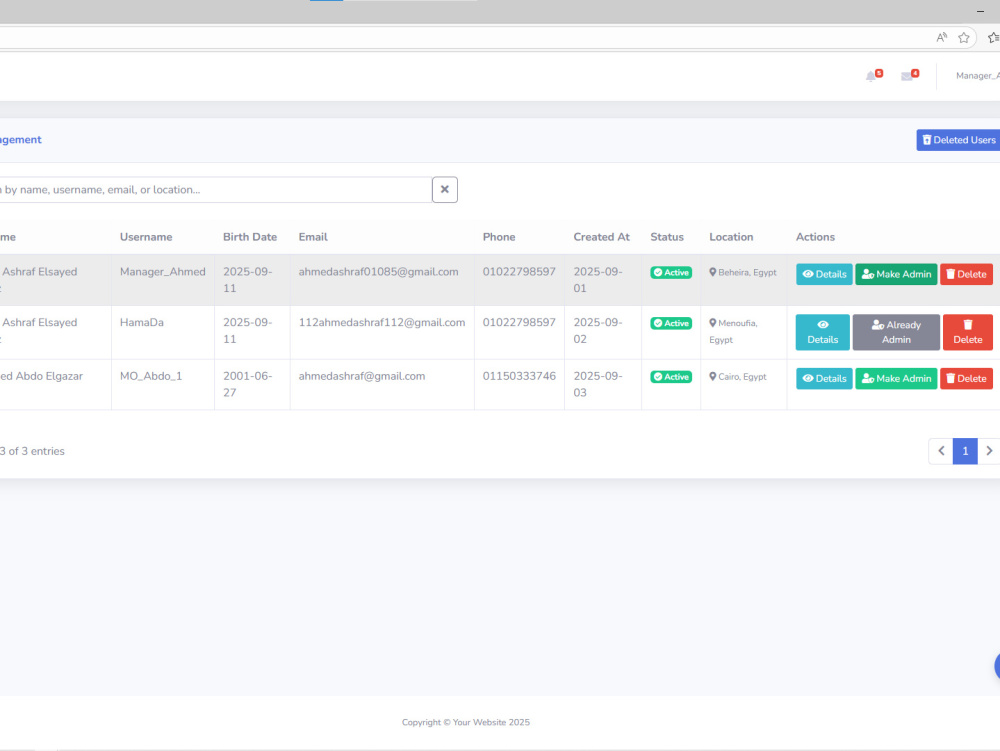Viewport: 1000px width, 751px height.
Task: Click the Location column header
Action: pos(731,237)
